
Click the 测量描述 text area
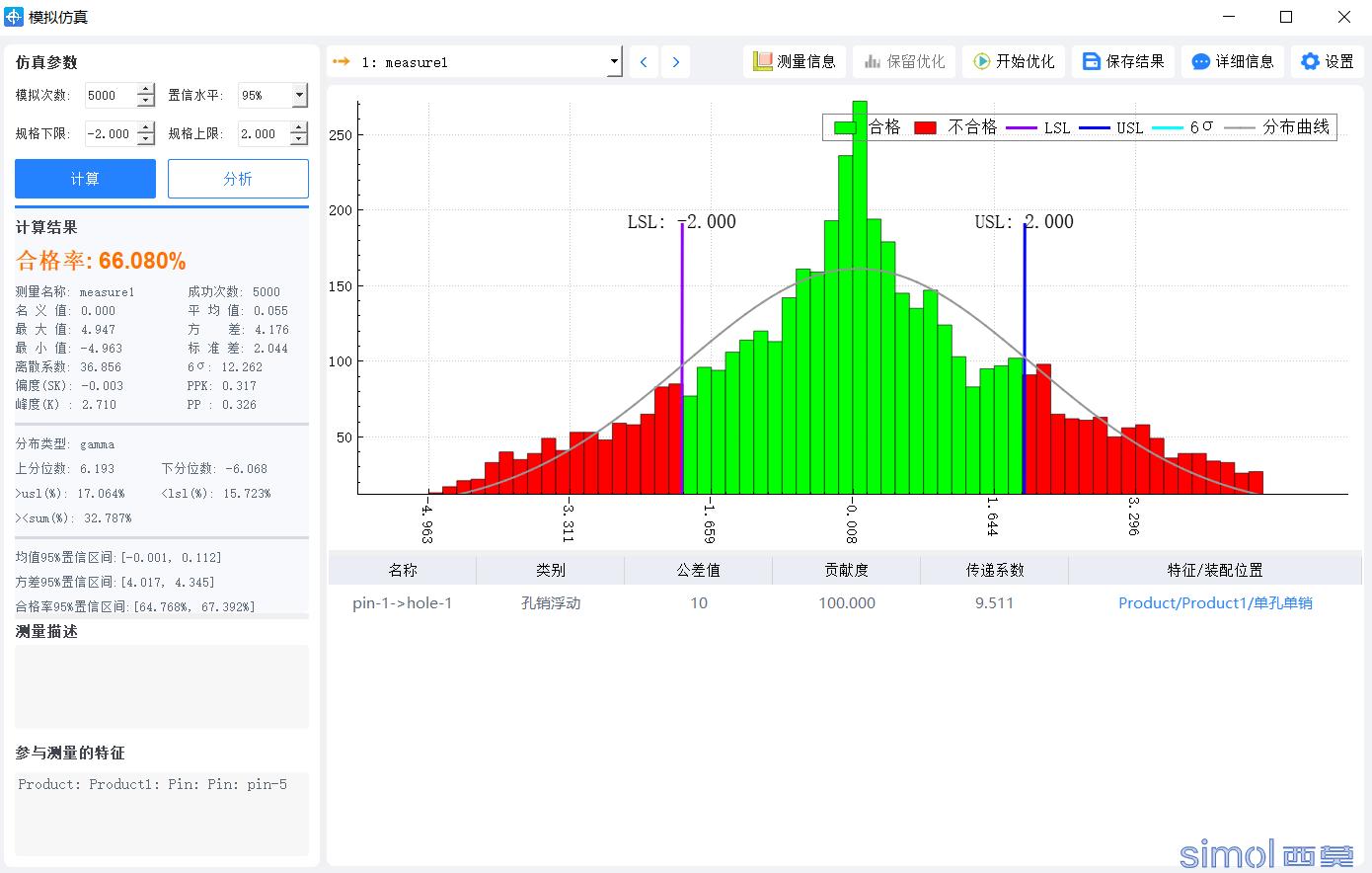[x=162, y=687]
